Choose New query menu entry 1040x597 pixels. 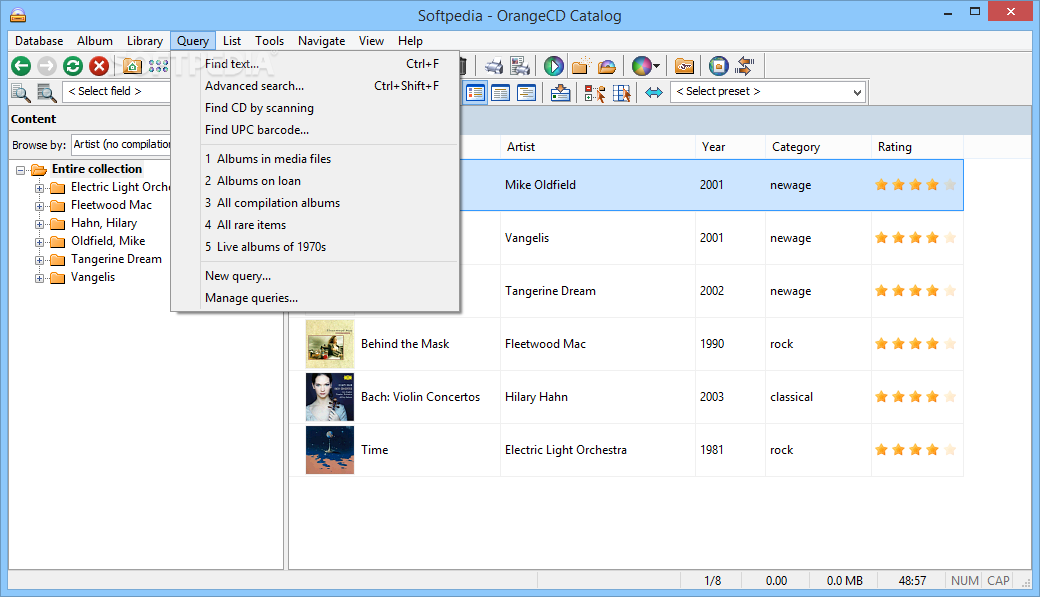[316, 275]
